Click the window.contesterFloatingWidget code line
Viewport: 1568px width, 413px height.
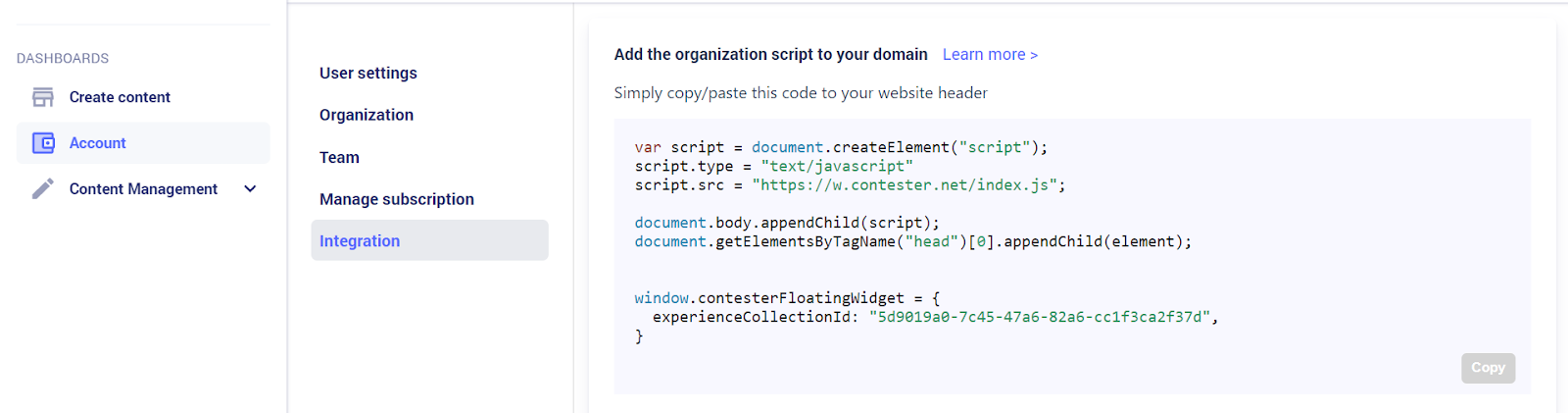(787, 298)
